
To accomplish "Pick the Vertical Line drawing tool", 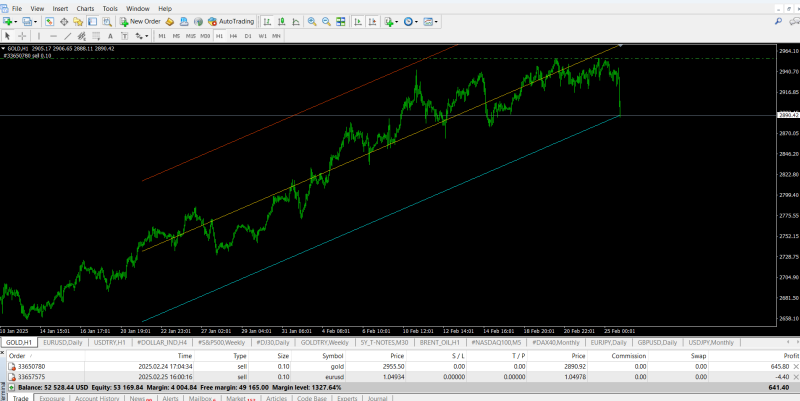I will (39, 36).
